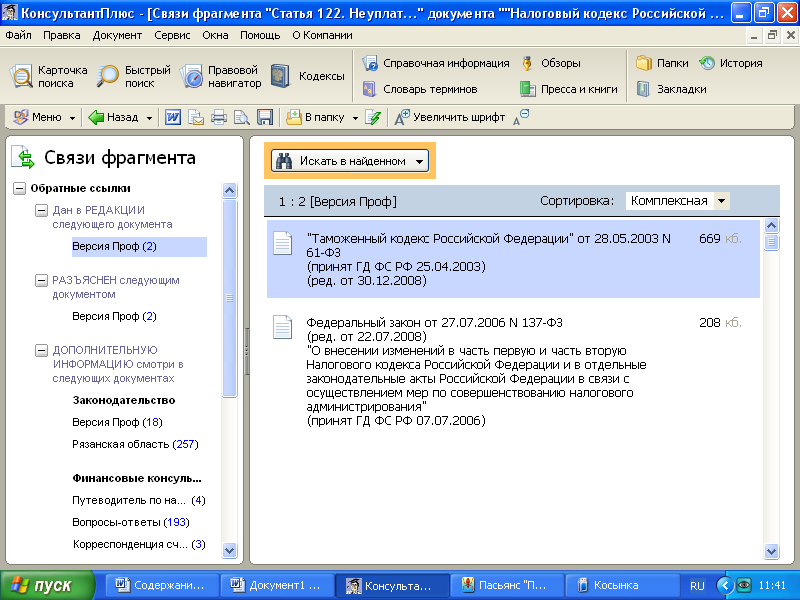The height and width of the screenshot is (600, 800).
Task: Switch to Документ1 taskbar window
Action: [x=277, y=585]
